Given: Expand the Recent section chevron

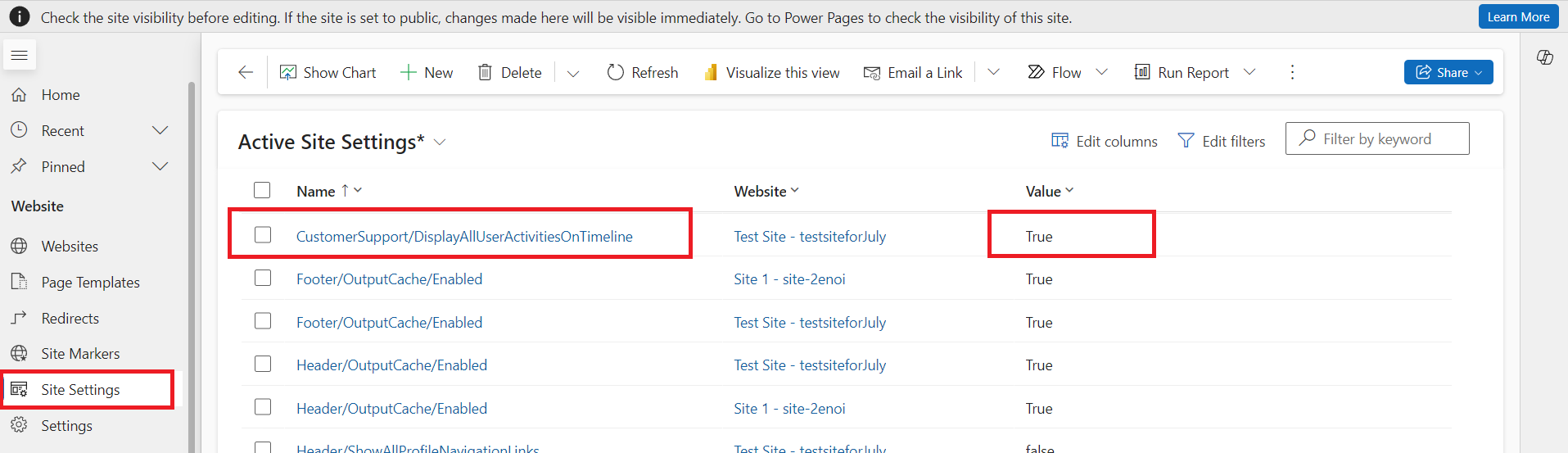Looking at the screenshot, I should (x=160, y=130).
